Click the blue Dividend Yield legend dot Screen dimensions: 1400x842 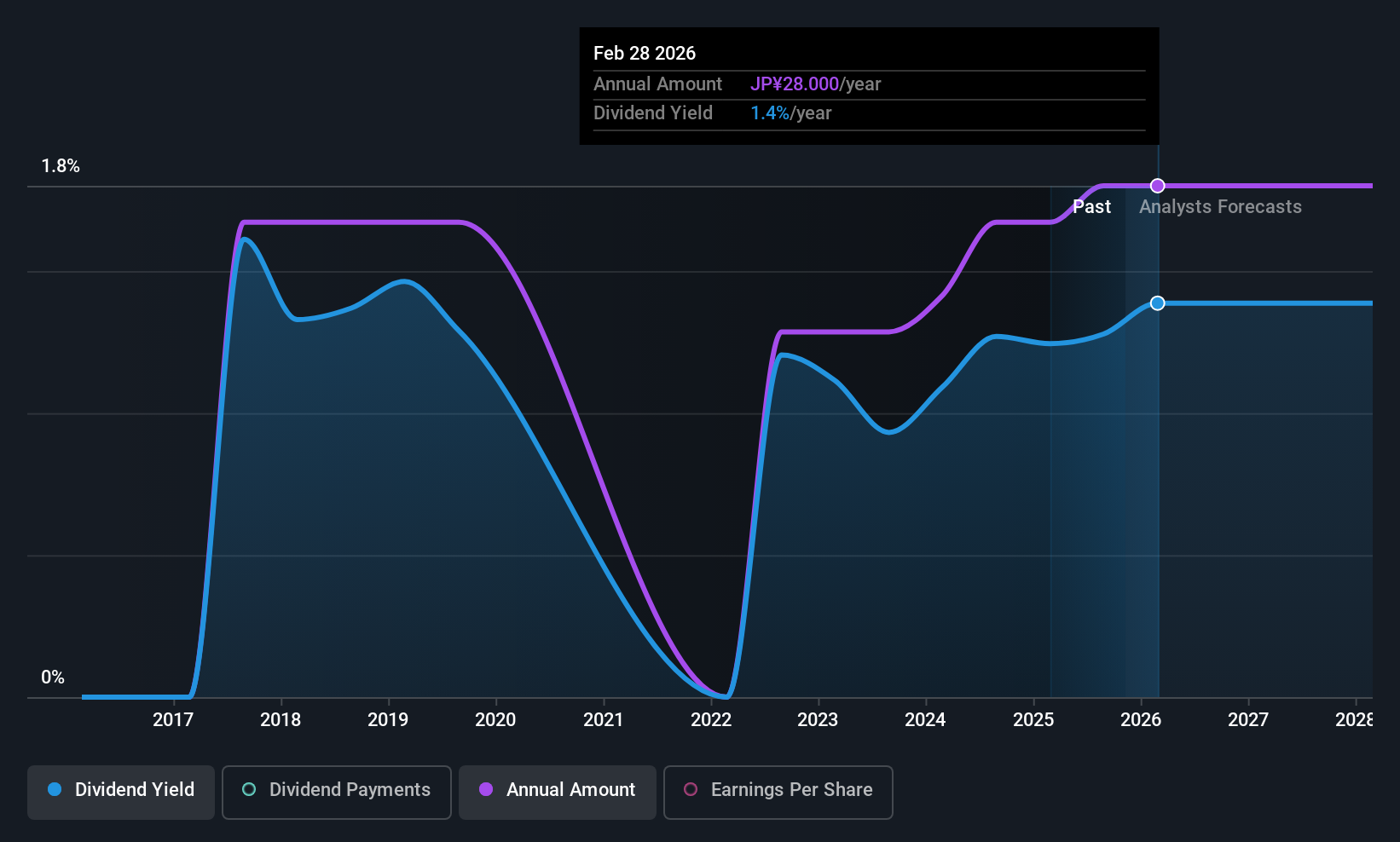coord(55,789)
